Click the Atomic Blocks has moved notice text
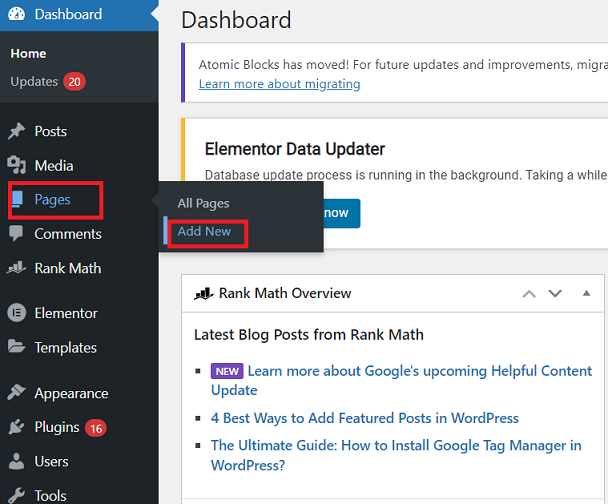This screenshot has height=504, width=608. pos(403,64)
